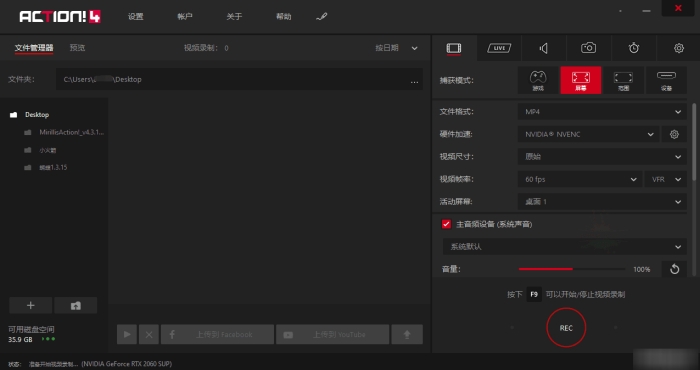The width and height of the screenshot is (700, 370).
Task: Open the screenshot camera tab
Action: pyautogui.click(x=588, y=48)
